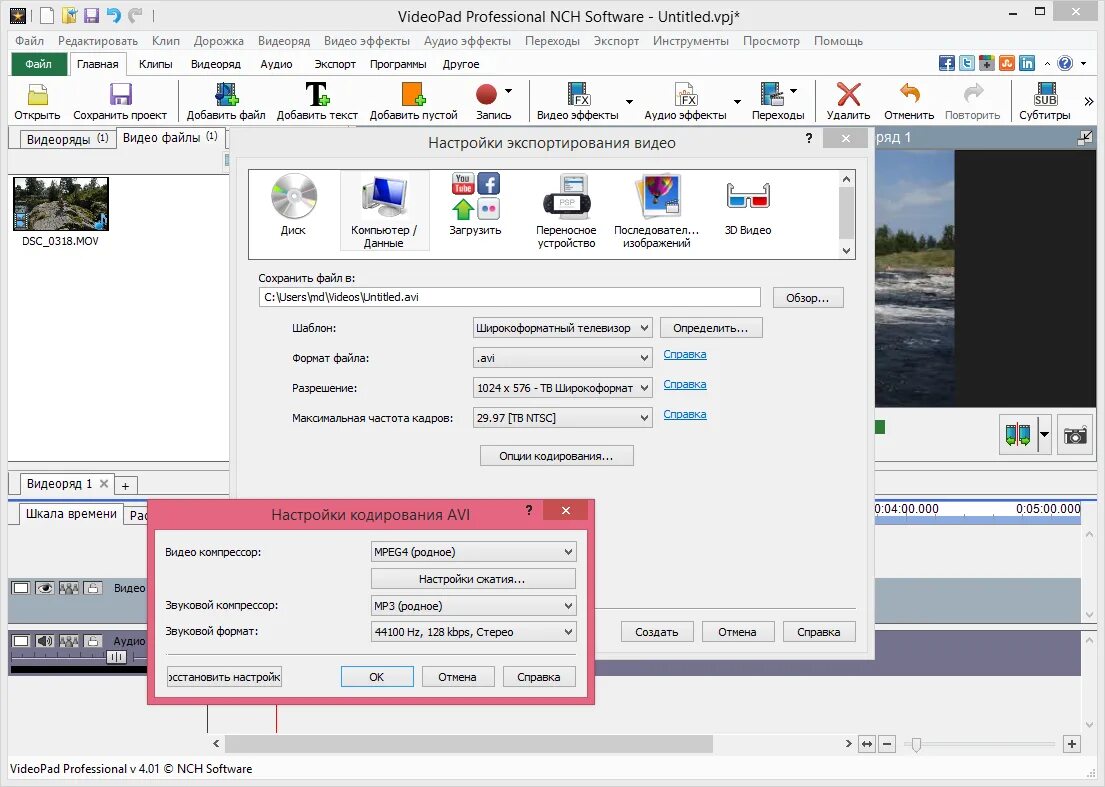Click Добавить пустой orange clip icon
The image size is (1105, 787).
pos(413,94)
